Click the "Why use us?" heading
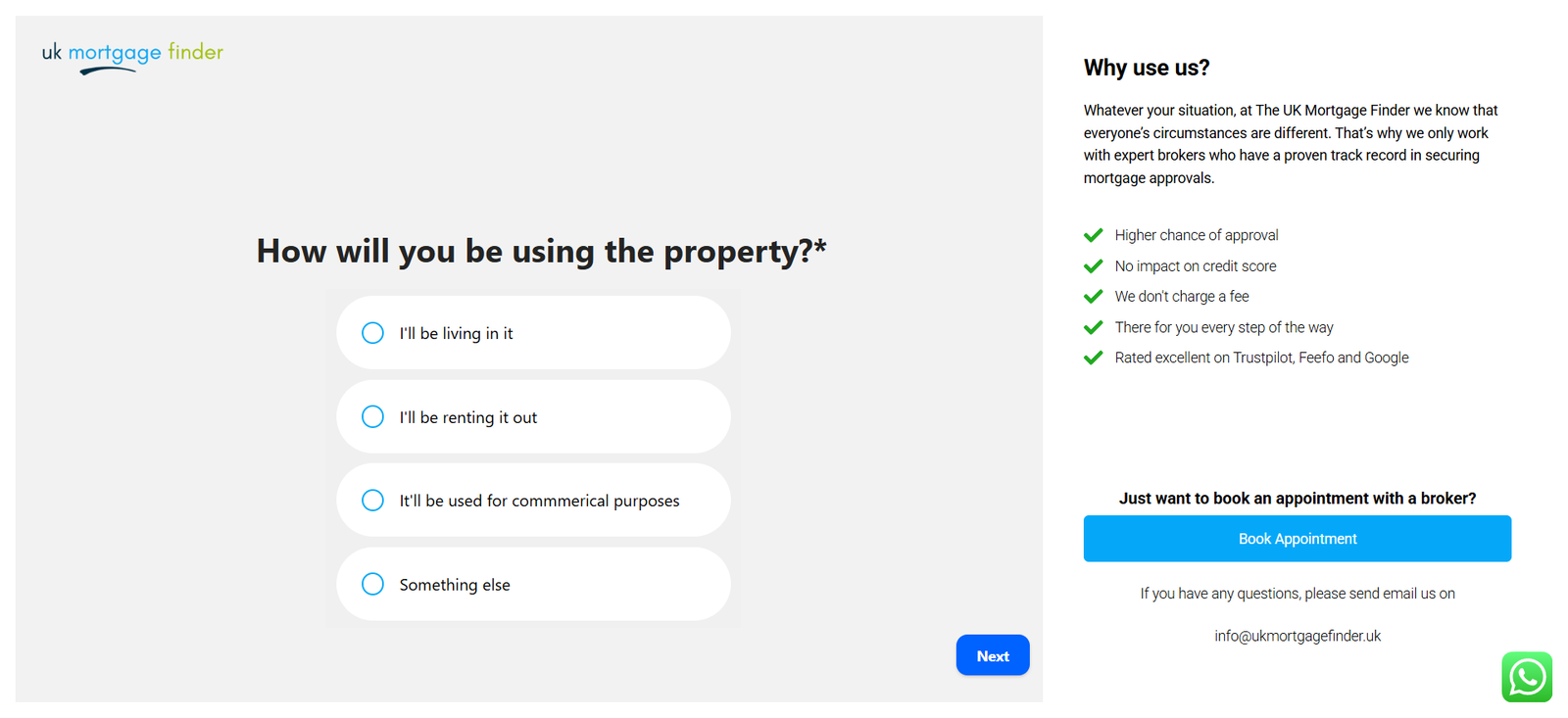1568x718 pixels. 1147,68
